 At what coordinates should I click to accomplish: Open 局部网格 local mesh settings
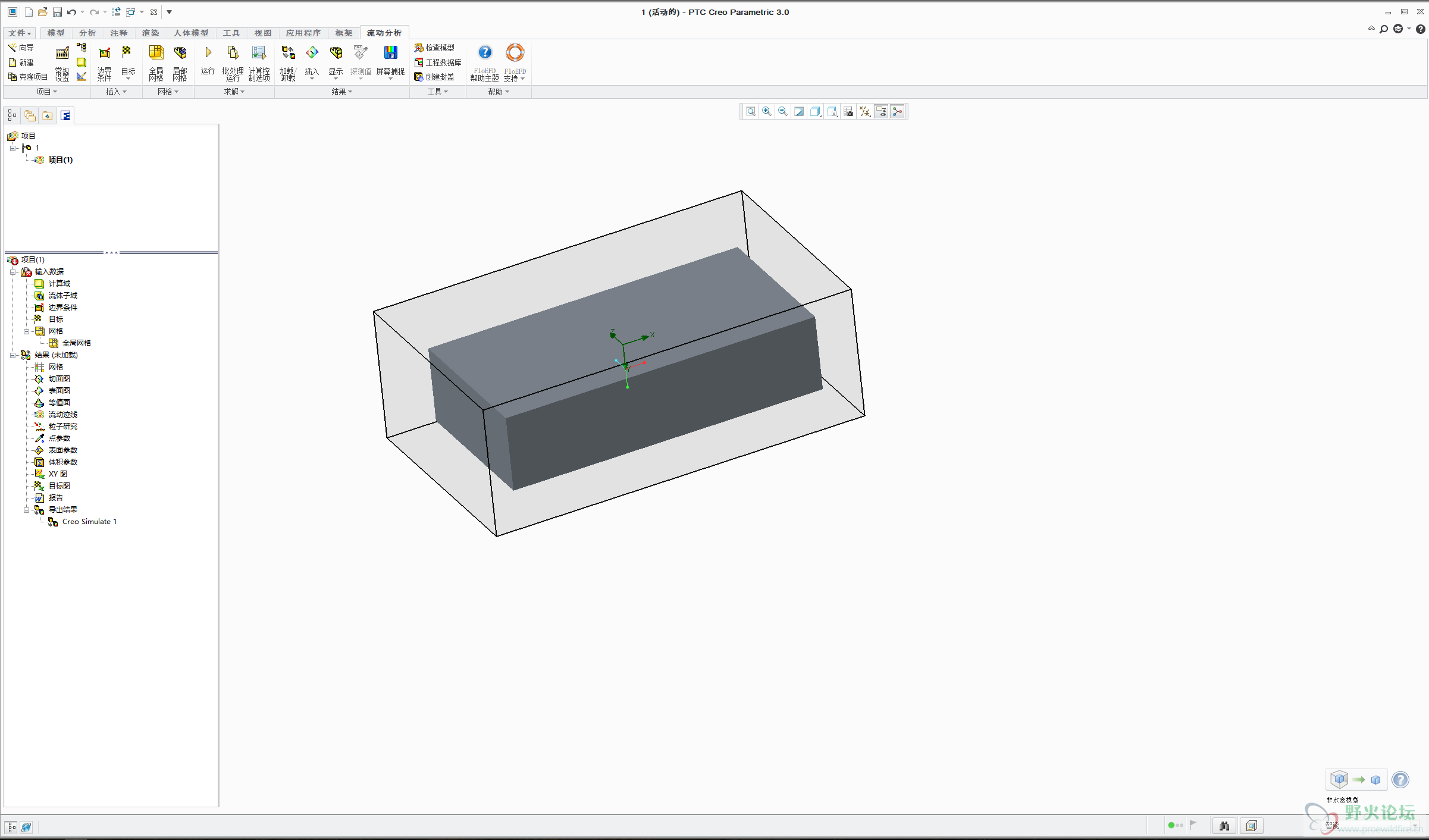coord(180,63)
